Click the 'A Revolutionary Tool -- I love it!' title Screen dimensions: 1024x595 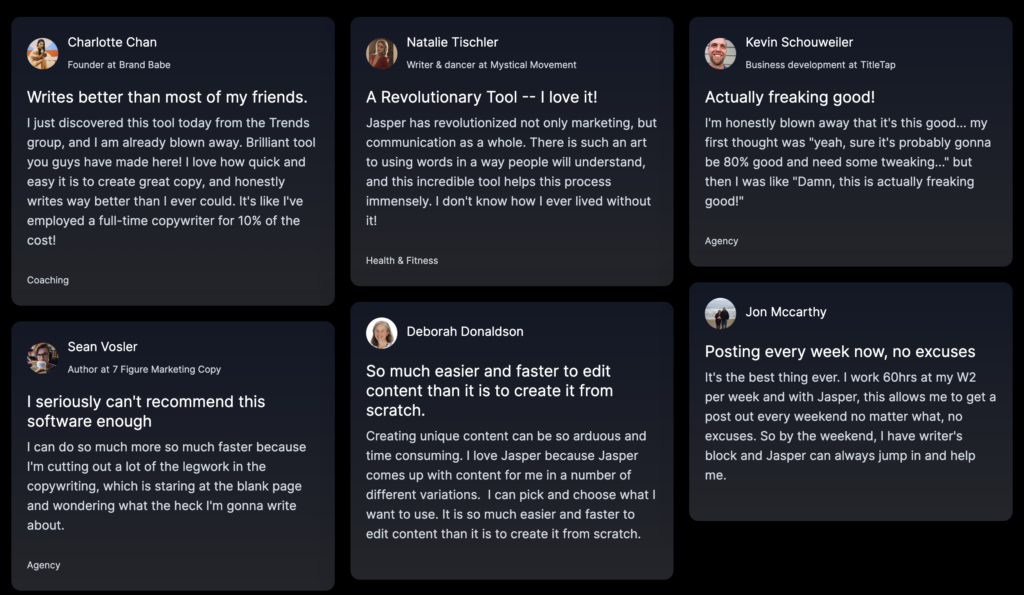point(481,97)
